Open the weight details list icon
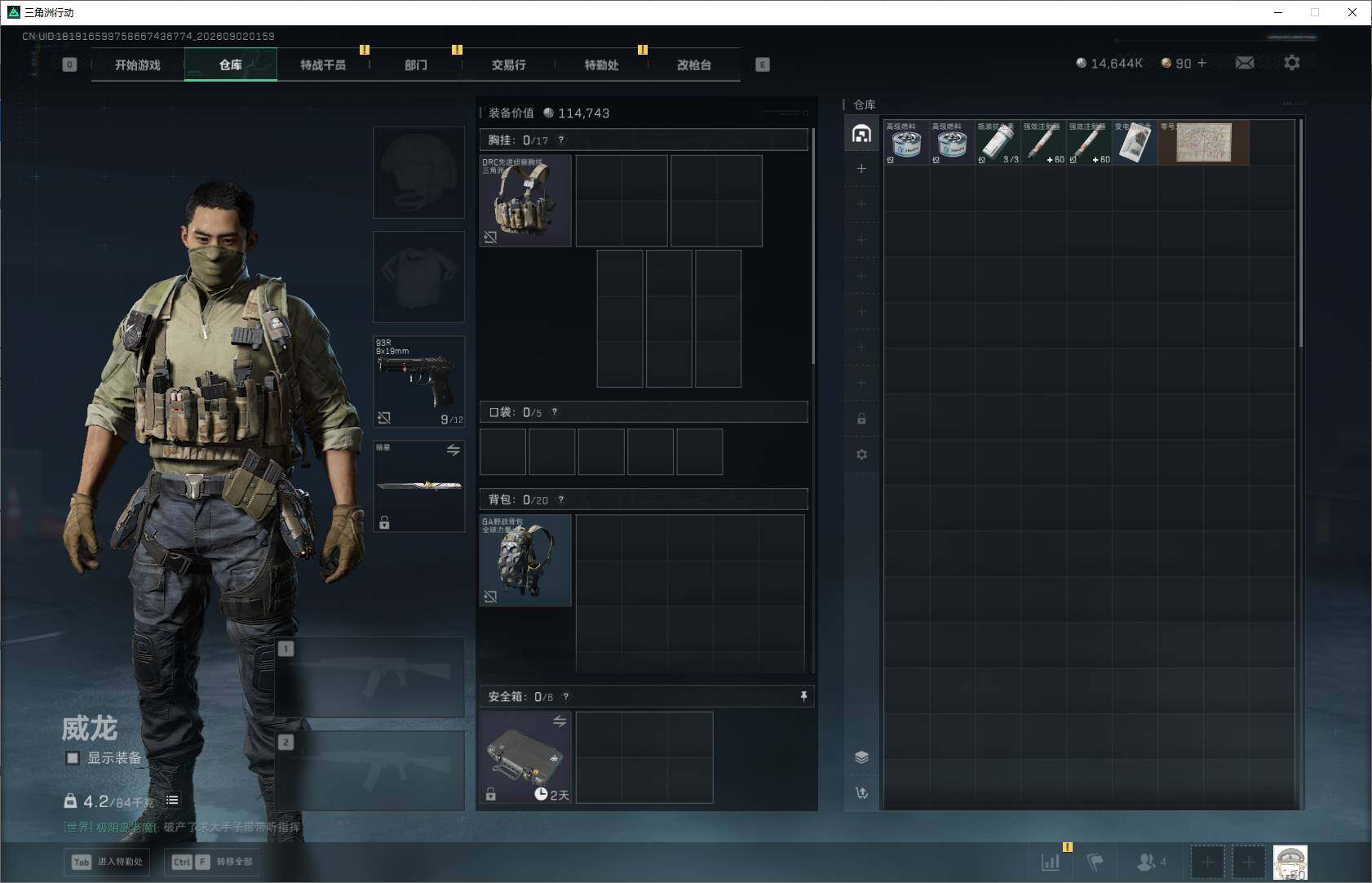This screenshot has width=1372, height=883. pyautogui.click(x=172, y=801)
